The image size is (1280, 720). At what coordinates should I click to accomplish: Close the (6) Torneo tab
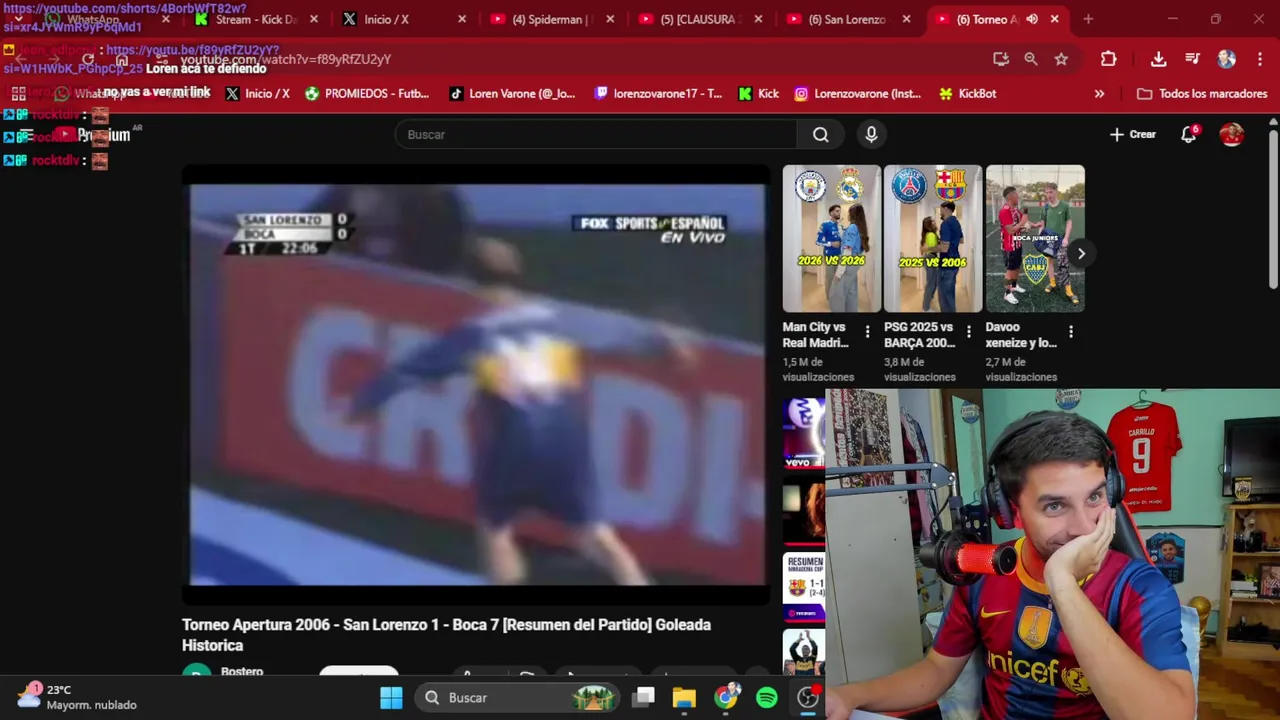(x=1054, y=19)
